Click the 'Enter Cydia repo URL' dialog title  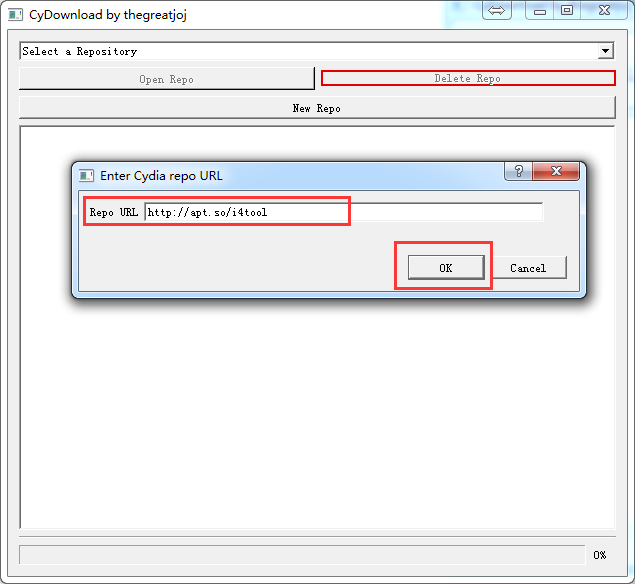(x=161, y=176)
